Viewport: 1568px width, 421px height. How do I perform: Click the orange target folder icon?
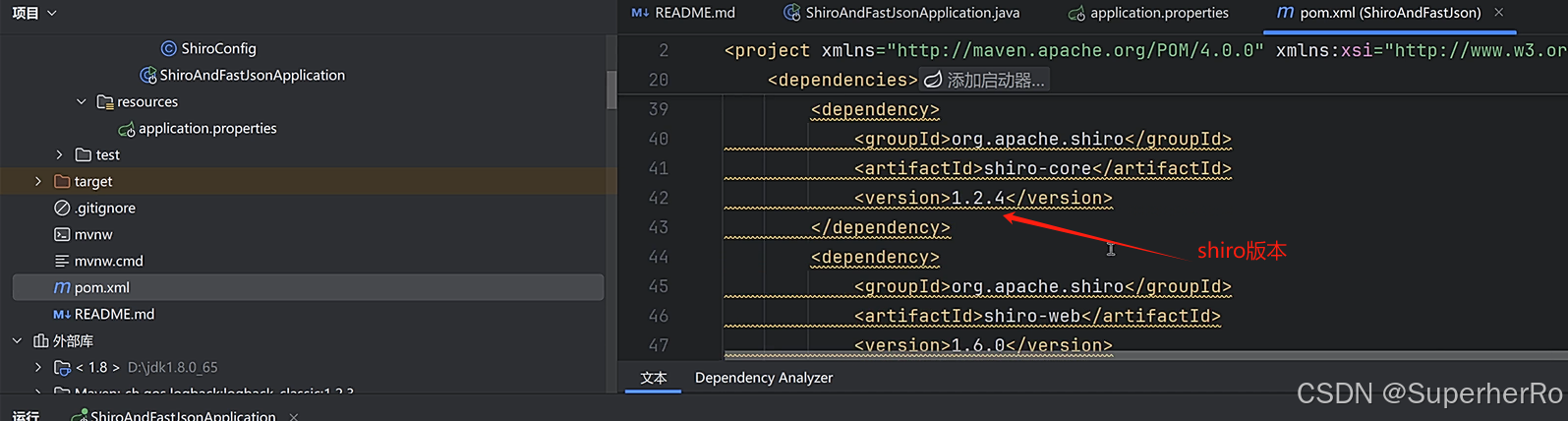pos(62,181)
